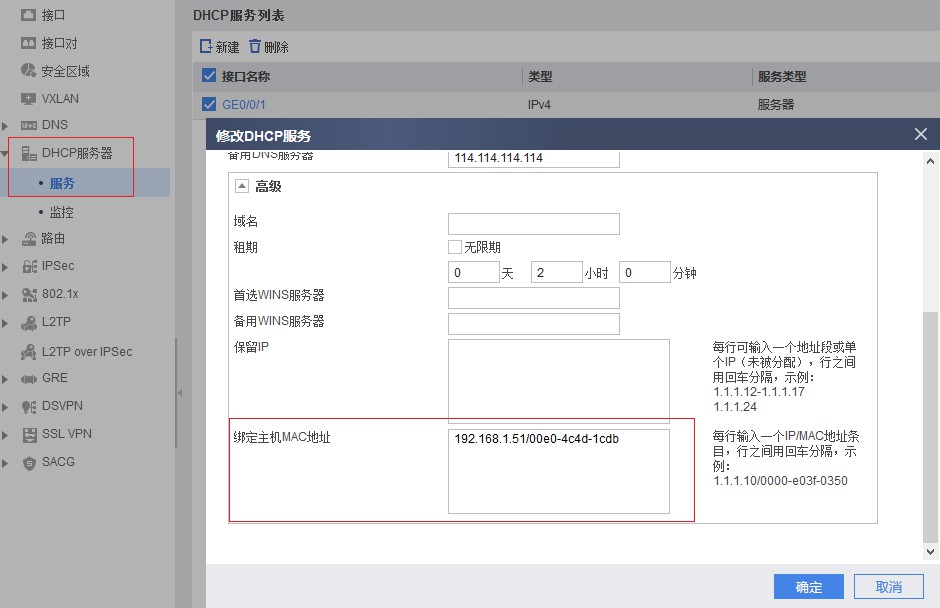
Task: Collapse the DHCP服务器 tree item
Action: 8,155
